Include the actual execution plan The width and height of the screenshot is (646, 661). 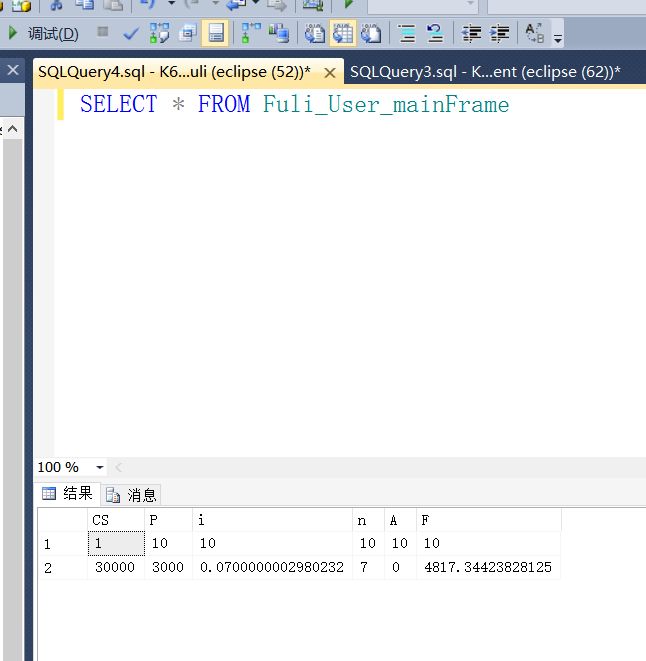(251, 33)
